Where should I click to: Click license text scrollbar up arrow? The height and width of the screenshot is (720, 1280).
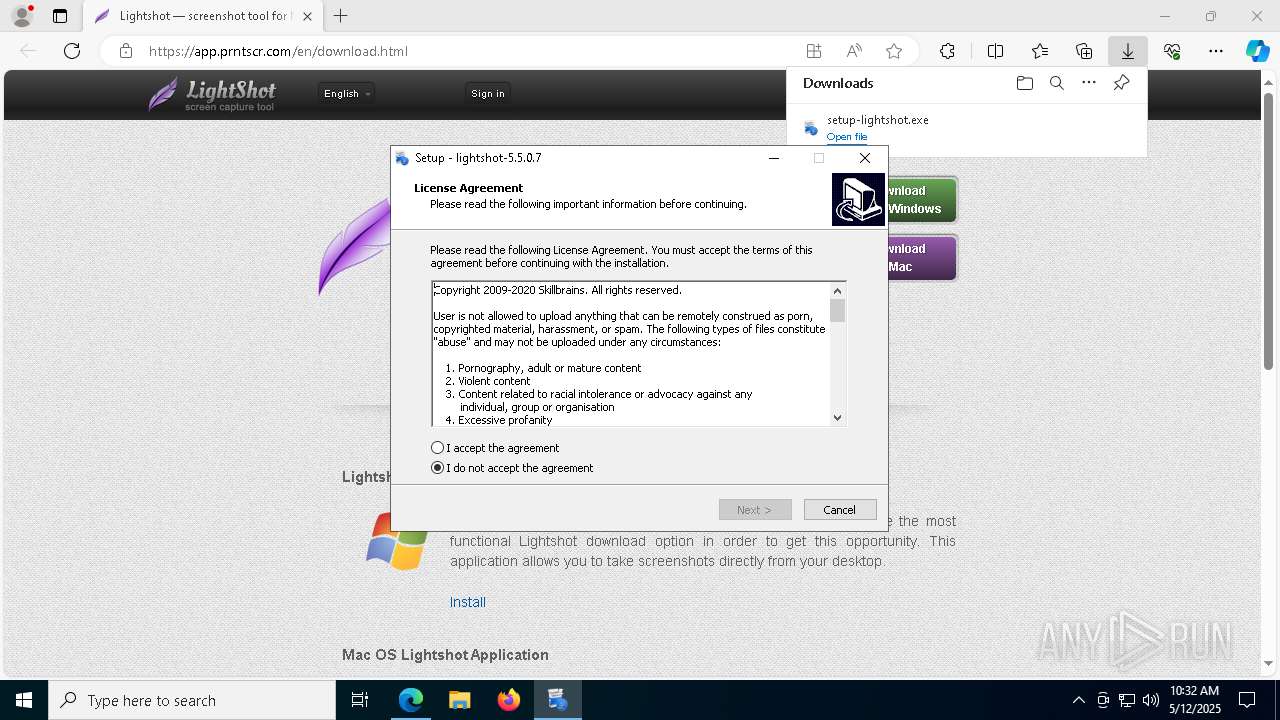tap(838, 290)
